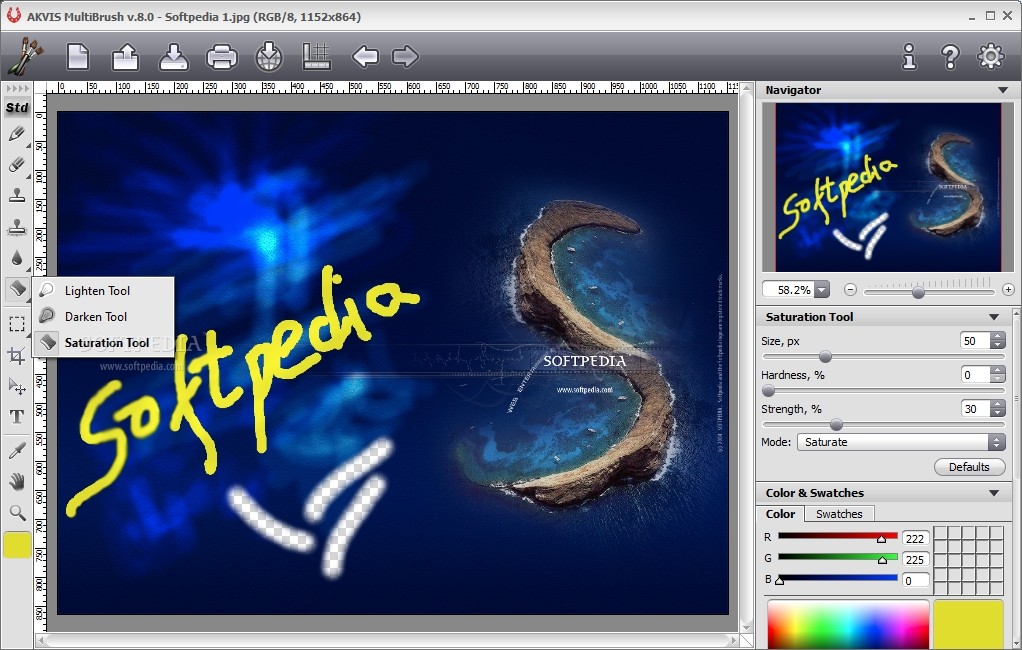Open preferences gear icon
The height and width of the screenshot is (650, 1022).
tap(991, 56)
